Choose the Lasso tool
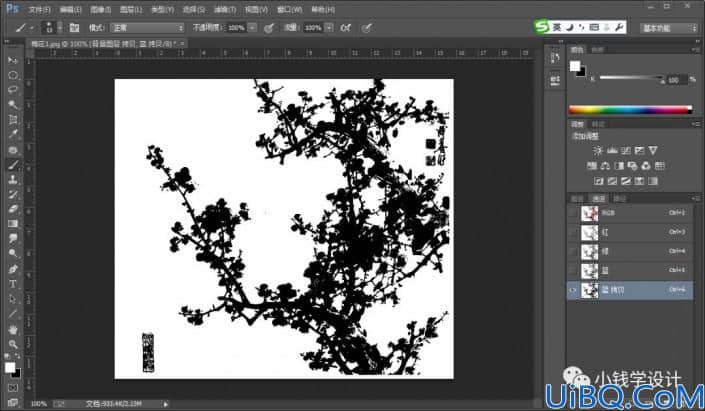 (13, 89)
